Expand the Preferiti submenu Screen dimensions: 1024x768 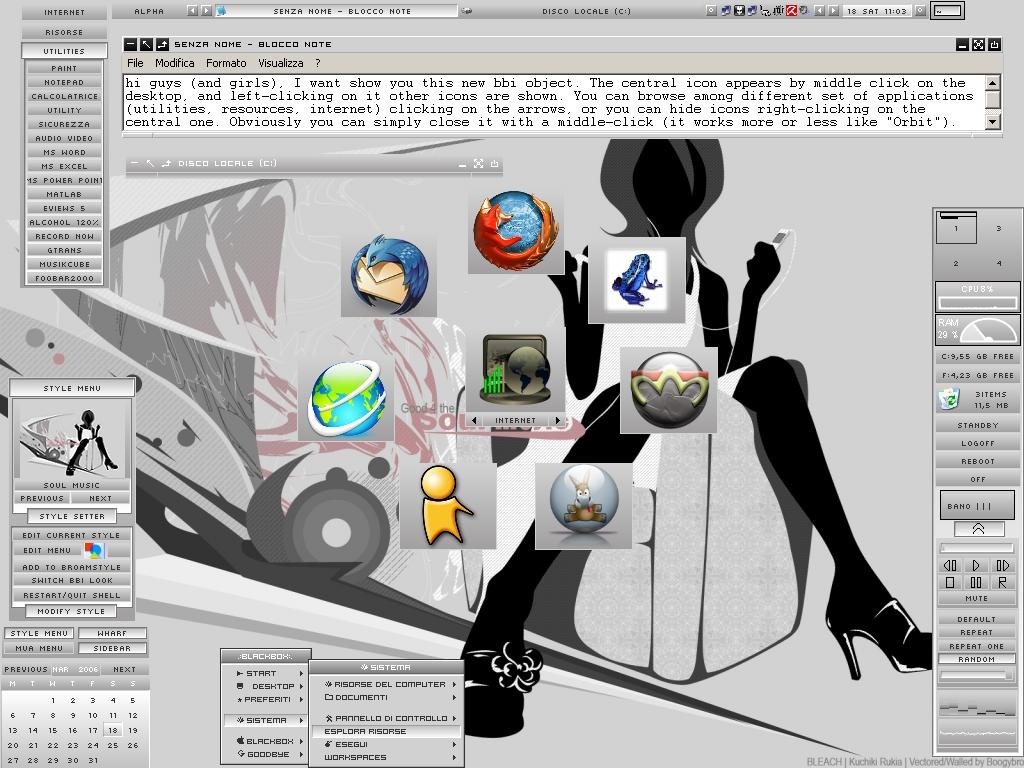(x=266, y=699)
